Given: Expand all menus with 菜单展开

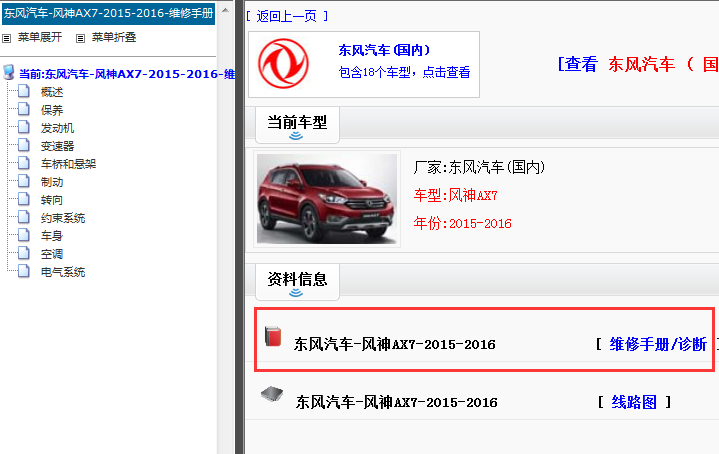Looking at the screenshot, I should coord(40,37).
